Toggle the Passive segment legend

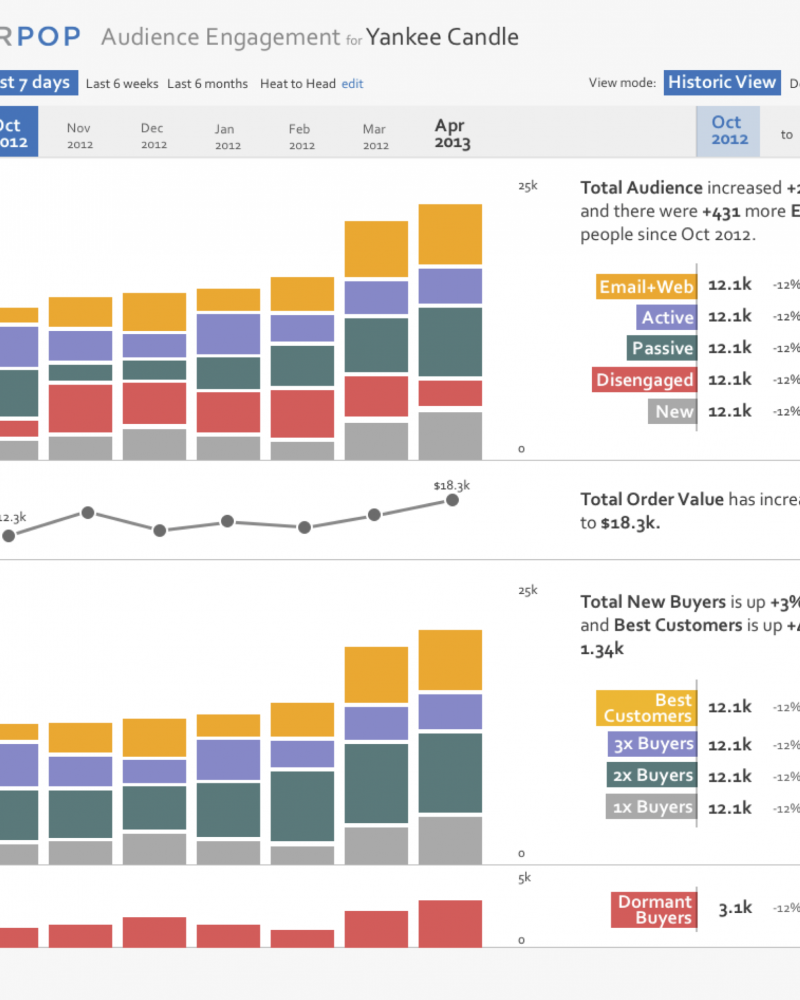point(662,348)
